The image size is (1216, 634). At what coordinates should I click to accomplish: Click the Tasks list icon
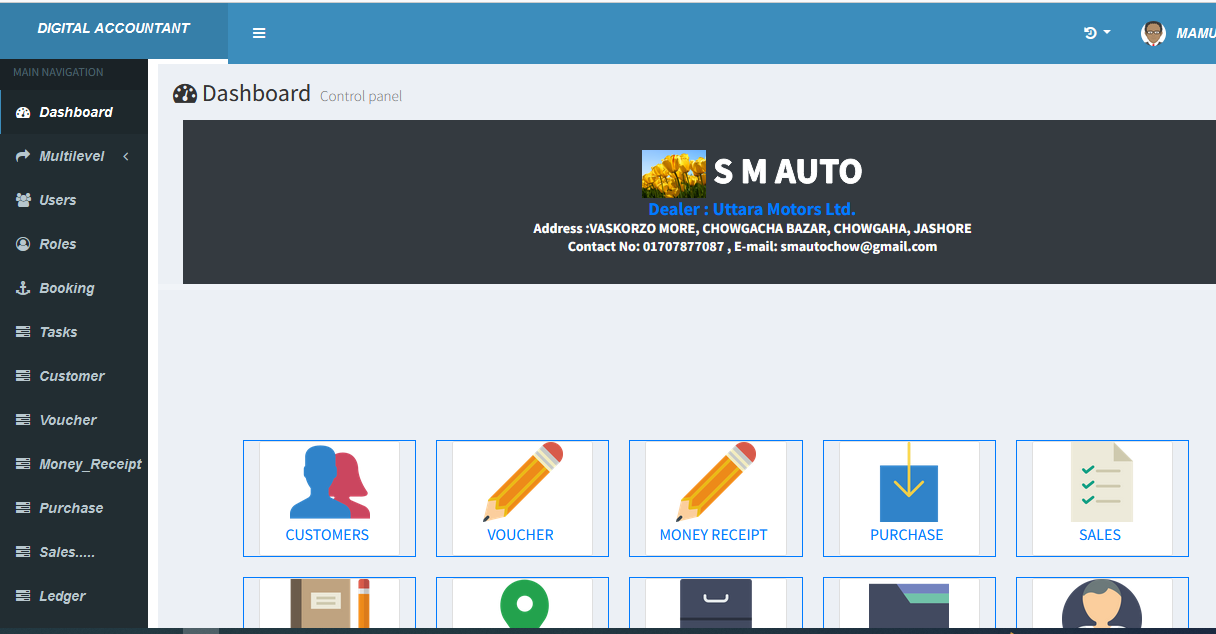tap(23, 332)
